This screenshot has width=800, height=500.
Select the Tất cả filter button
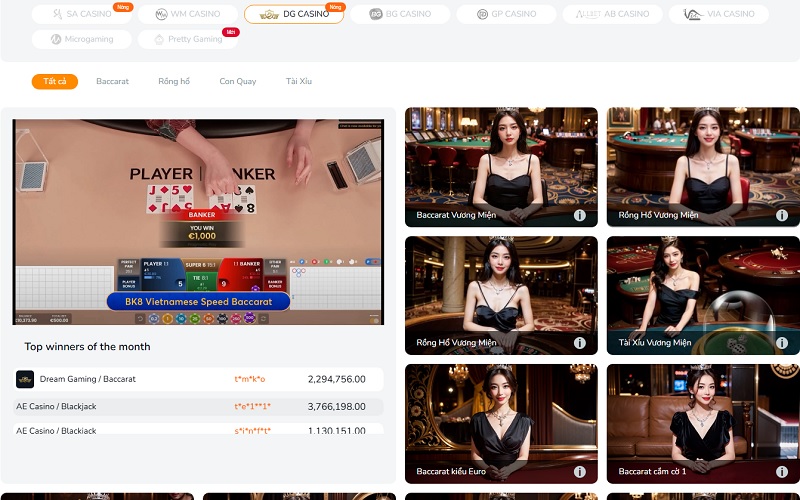pyautogui.click(x=54, y=81)
